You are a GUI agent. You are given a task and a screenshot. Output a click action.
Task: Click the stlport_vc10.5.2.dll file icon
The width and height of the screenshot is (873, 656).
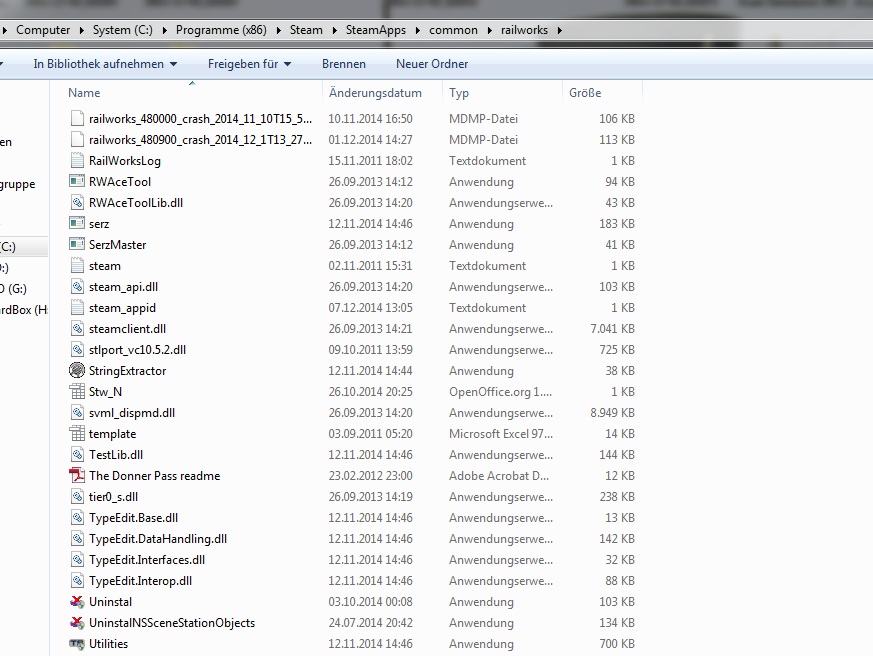77,350
